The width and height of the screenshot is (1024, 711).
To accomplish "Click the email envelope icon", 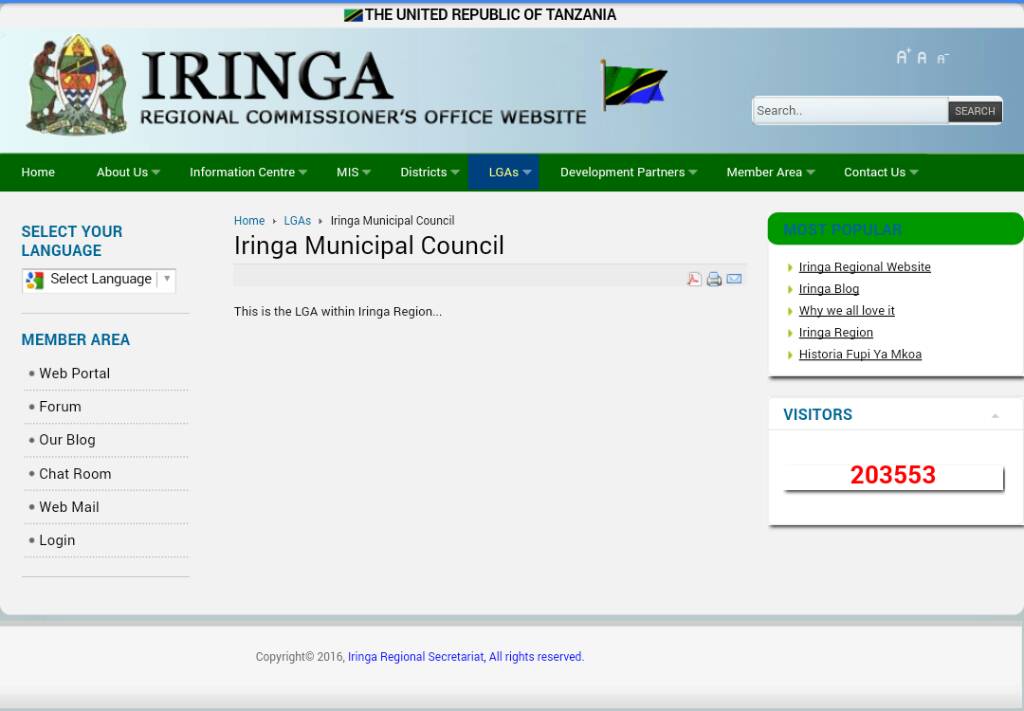I will (734, 279).
